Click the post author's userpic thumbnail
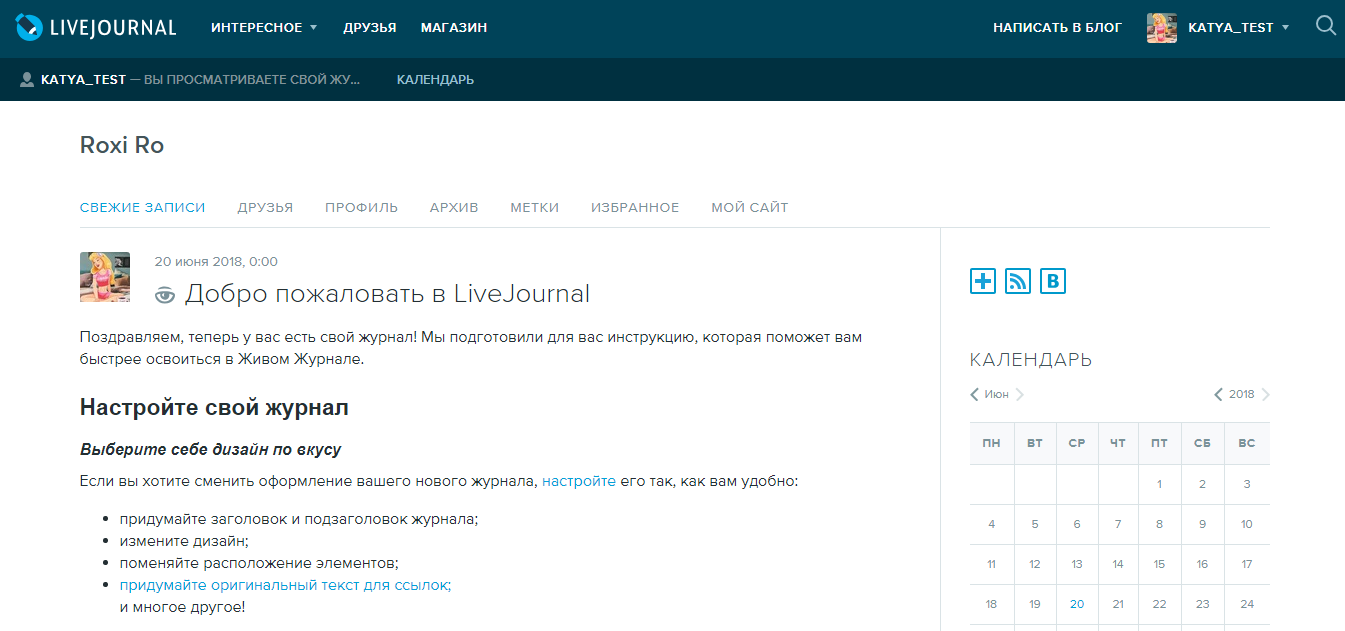 click(104, 275)
